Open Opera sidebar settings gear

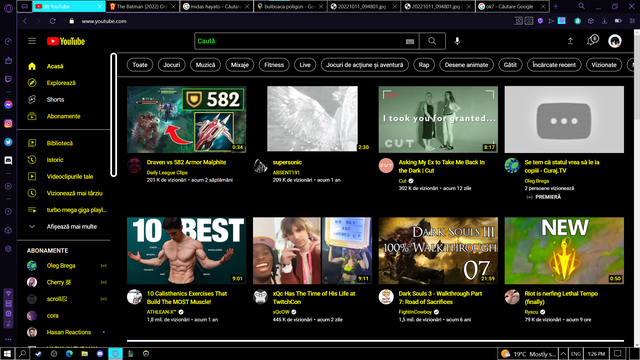(x=8, y=249)
